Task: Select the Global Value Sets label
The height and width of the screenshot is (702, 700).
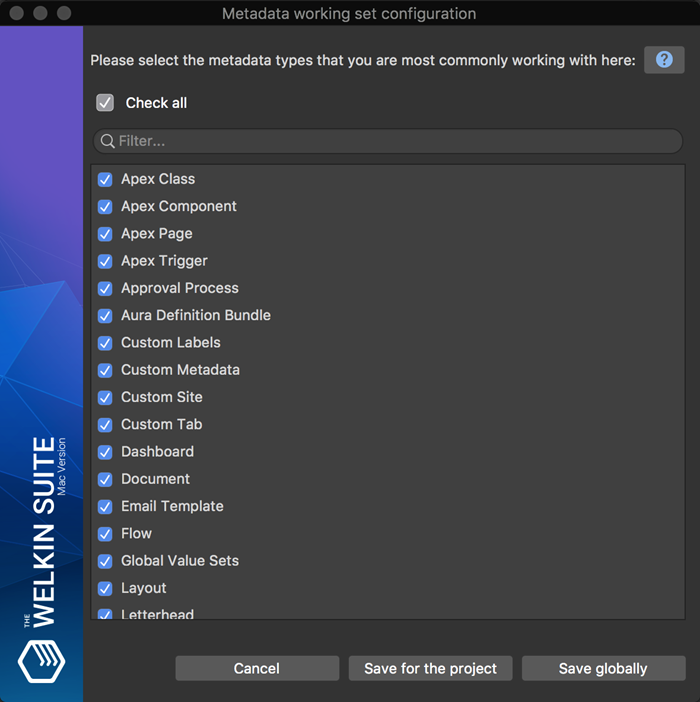Action: point(180,561)
